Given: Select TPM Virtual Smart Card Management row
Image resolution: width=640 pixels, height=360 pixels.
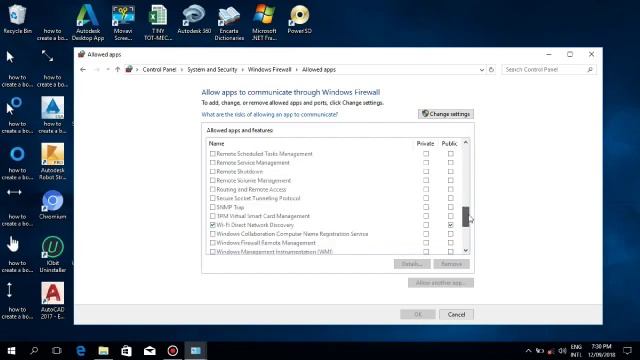Looking at the screenshot, I should pyautogui.click(x=334, y=216).
